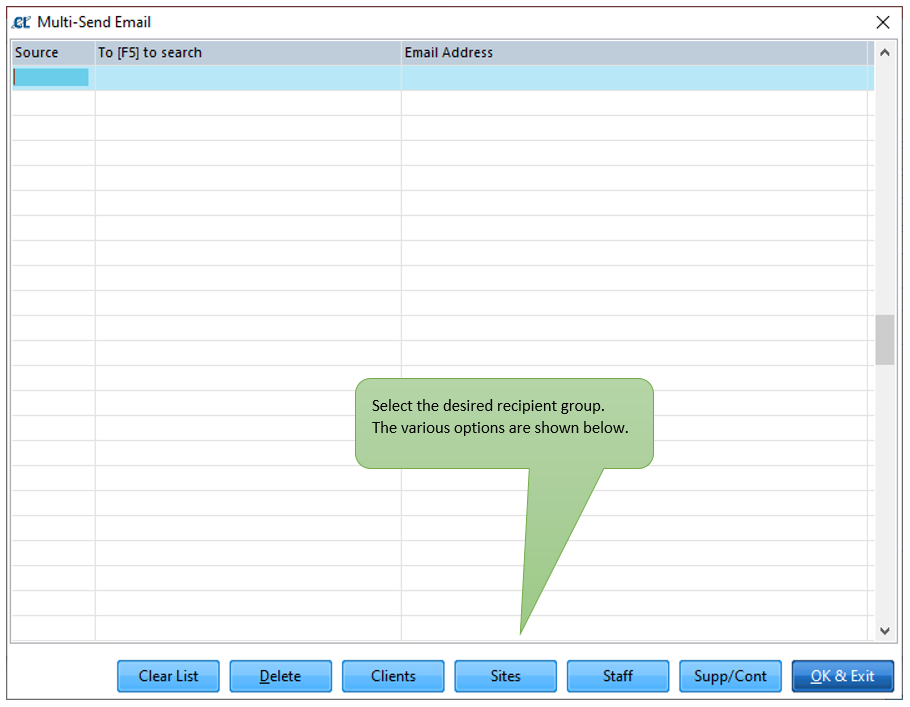The height and width of the screenshot is (707, 910).
Task: Click the Sites recipient group button
Action: click(505, 676)
